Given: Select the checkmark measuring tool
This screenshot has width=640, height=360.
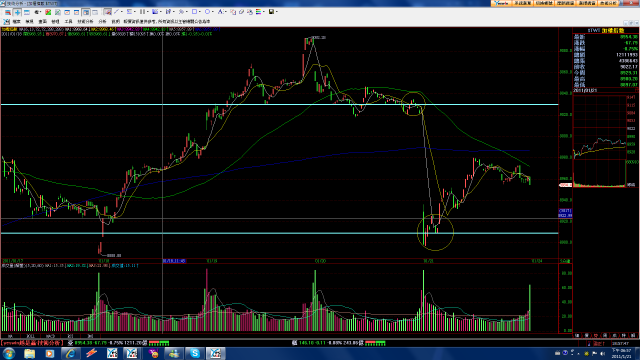Looking at the screenshot, I should pos(168,12).
